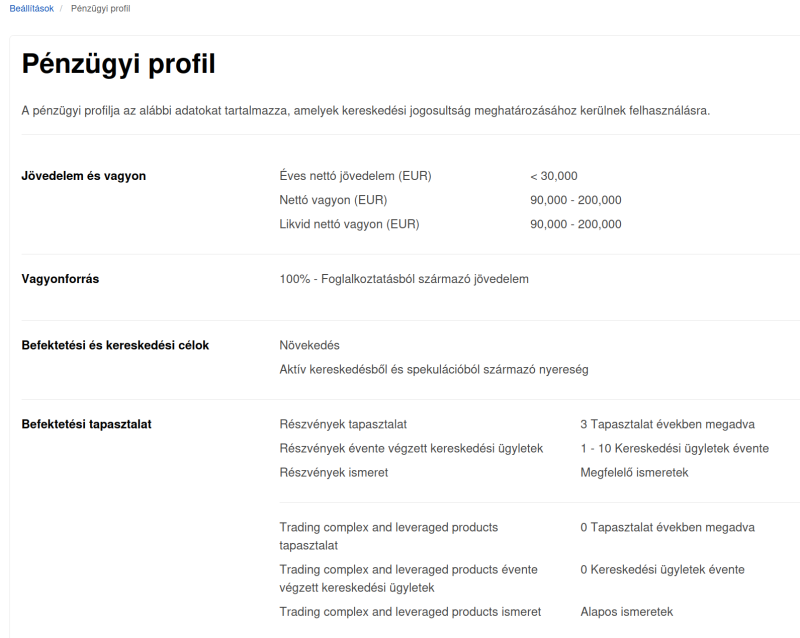Click the Éves nettó jövedelem (EUR) label
This screenshot has width=800, height=638.
click(355, 176)
